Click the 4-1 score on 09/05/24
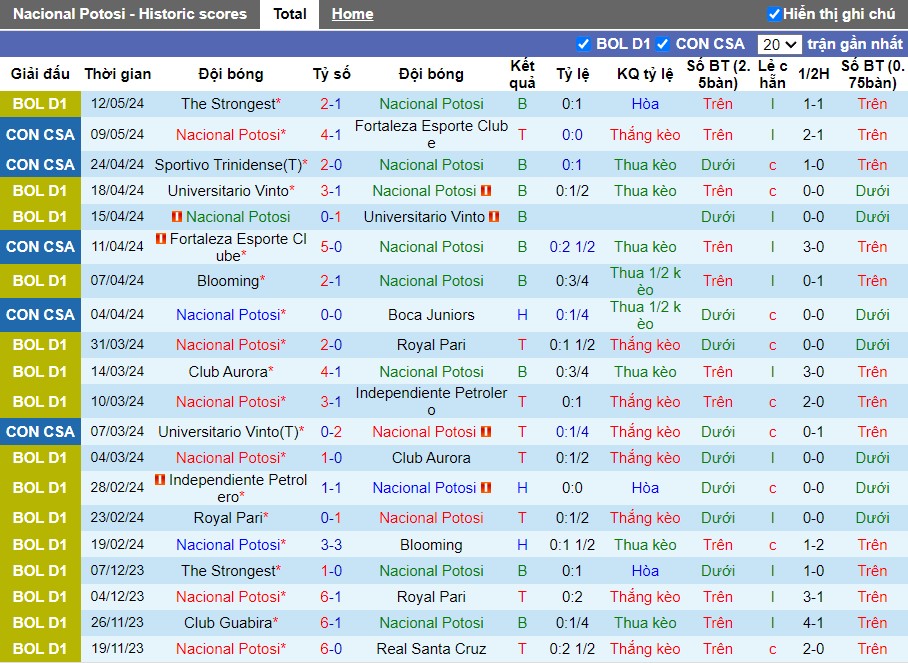Viewport: 908px width, 663px height. click(x=331, y=134)
